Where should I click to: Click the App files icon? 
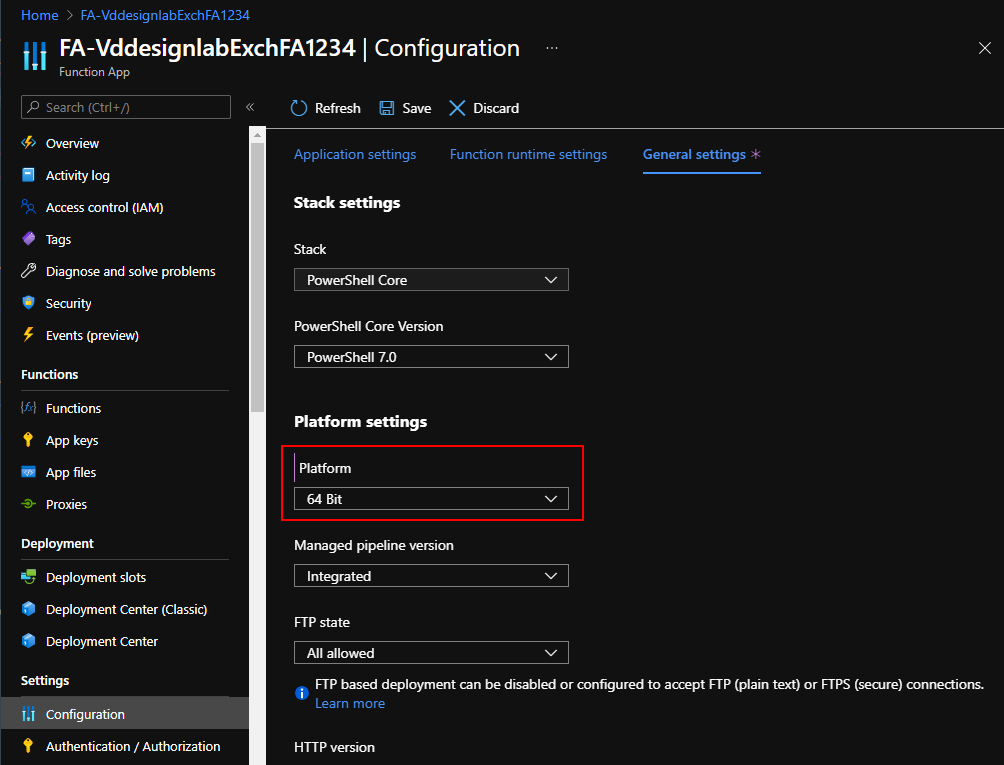pos(28,472)
